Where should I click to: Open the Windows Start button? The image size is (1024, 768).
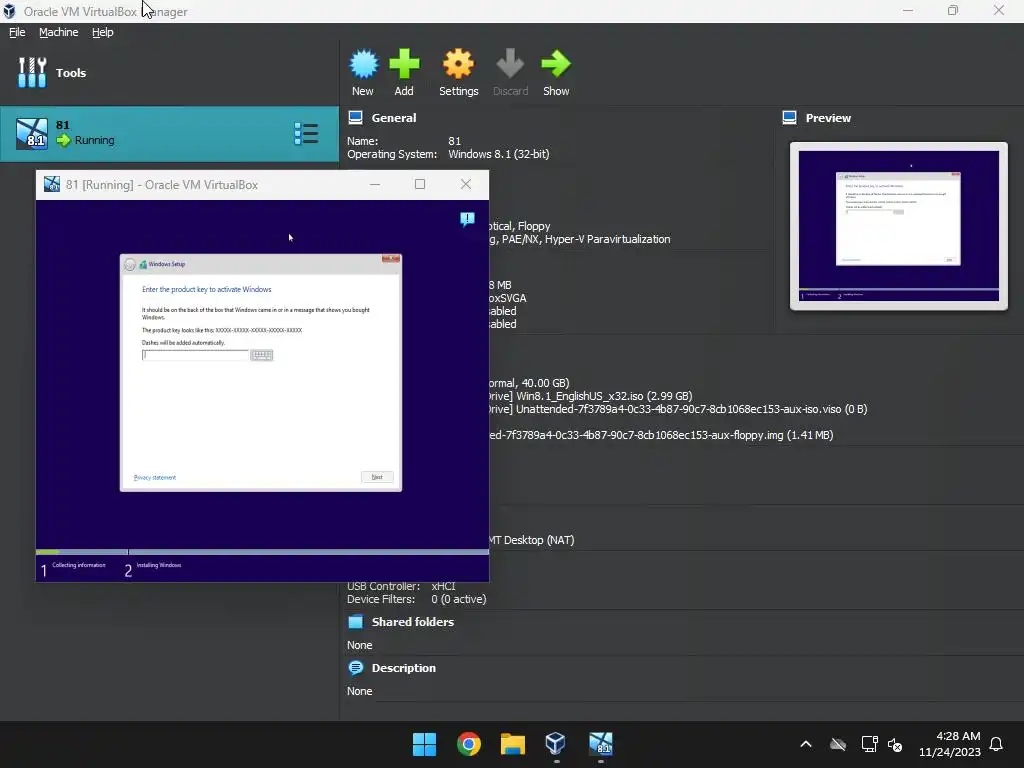click(x=424, y=744)
